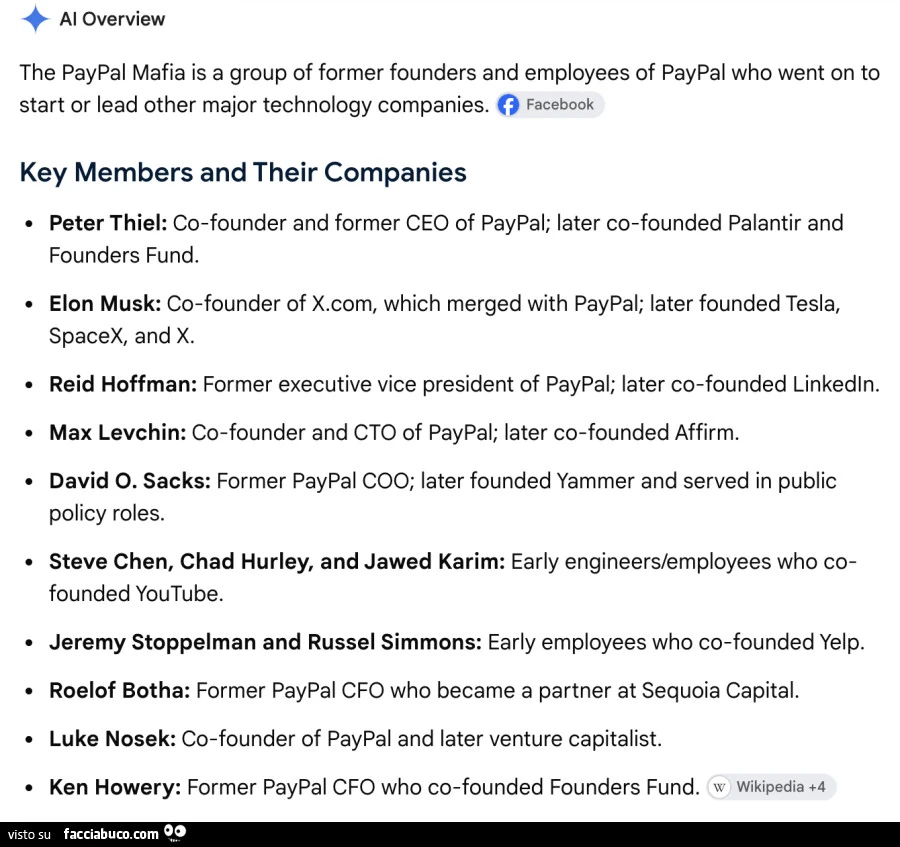Click the Jeremy Stoppelman and Russel Simmons entry
The width and height of the screenshot is (900, 847).
coord(265,642)
